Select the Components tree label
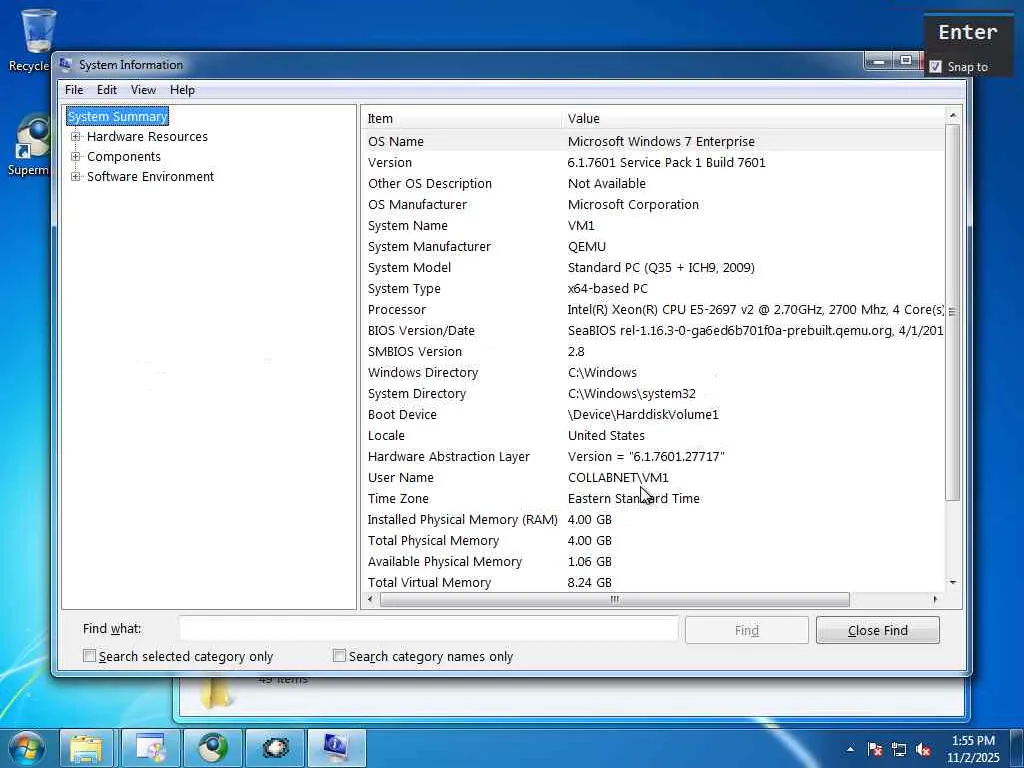This screenshot has width=1024, height=768. pyautogui.click(x=123, y=156)
